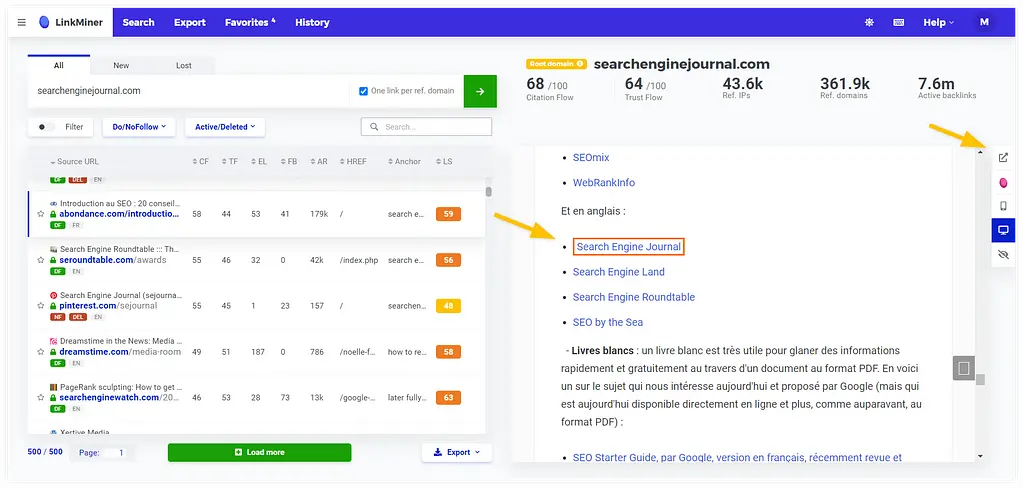Favorite the pinterest.com row star
1023x488 pixels.
40,306
